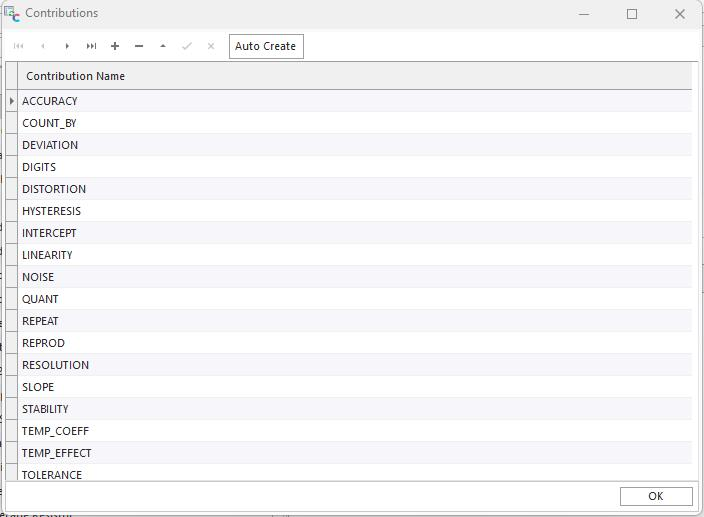Click the post edit checkmark icon
This screenshot has height=517, width=704.
click(187, 46)
